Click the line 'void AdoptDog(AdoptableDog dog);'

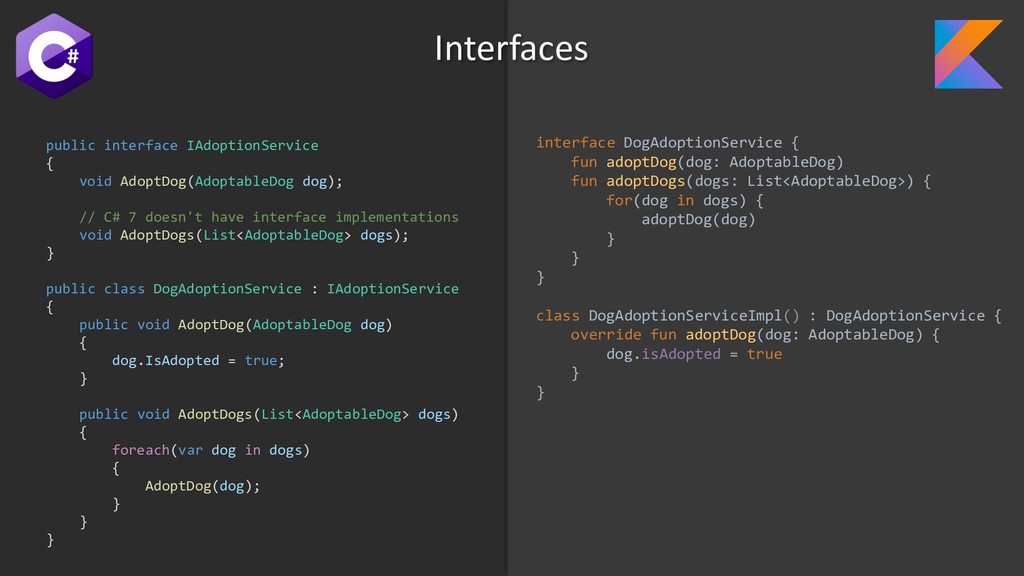pyautogui.click(x=211, y=181)
